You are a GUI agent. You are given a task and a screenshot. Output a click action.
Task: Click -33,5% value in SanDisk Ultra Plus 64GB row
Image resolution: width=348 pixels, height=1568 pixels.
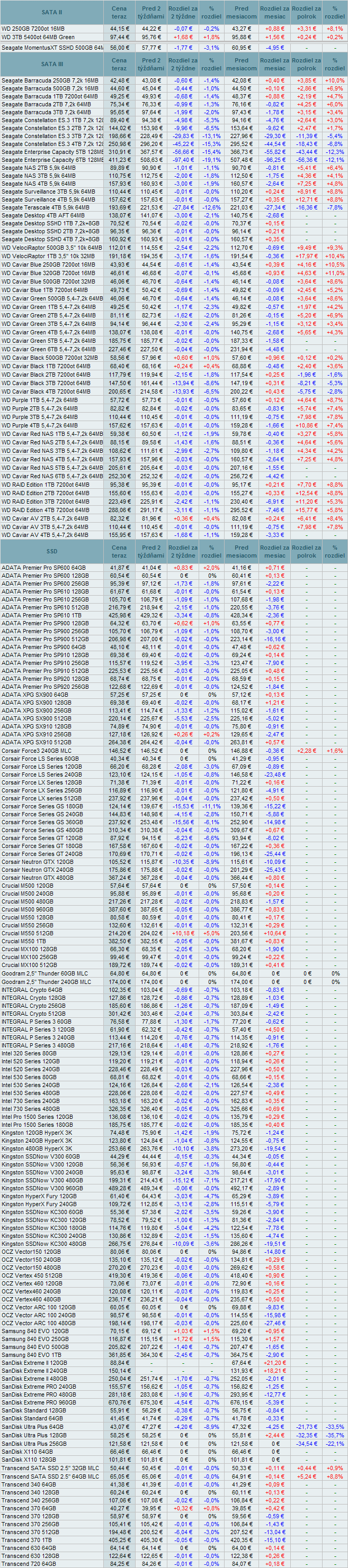click(335, 1427)
